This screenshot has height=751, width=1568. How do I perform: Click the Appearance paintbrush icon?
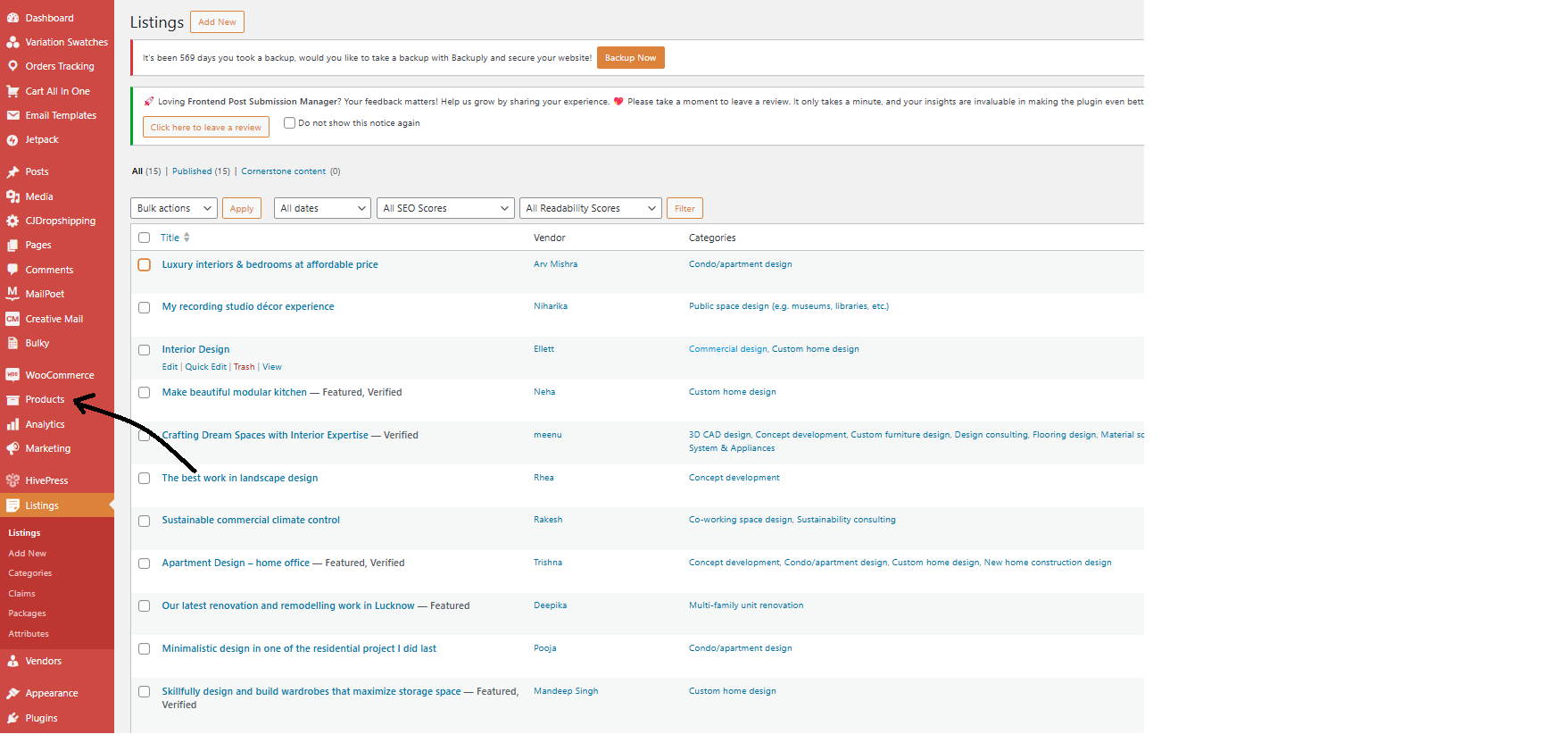[x=12, y=693]
